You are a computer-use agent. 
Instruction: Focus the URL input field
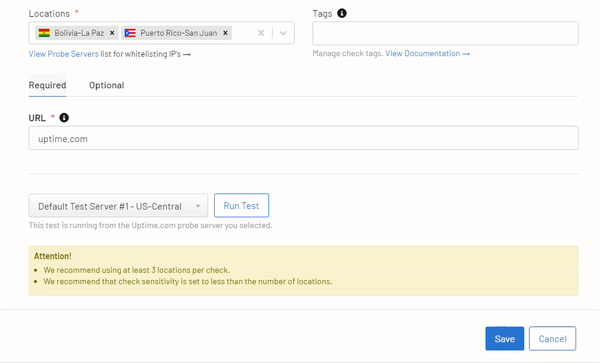tap(303, 138)
